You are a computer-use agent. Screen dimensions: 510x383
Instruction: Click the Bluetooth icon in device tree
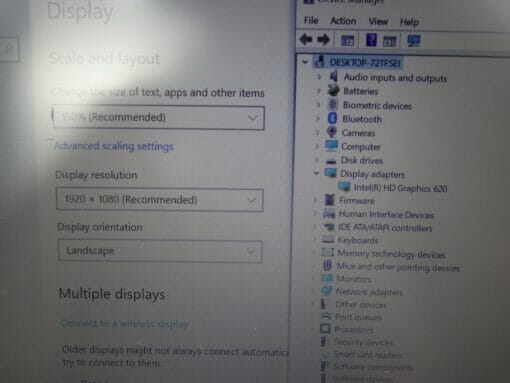pos(332,118)
